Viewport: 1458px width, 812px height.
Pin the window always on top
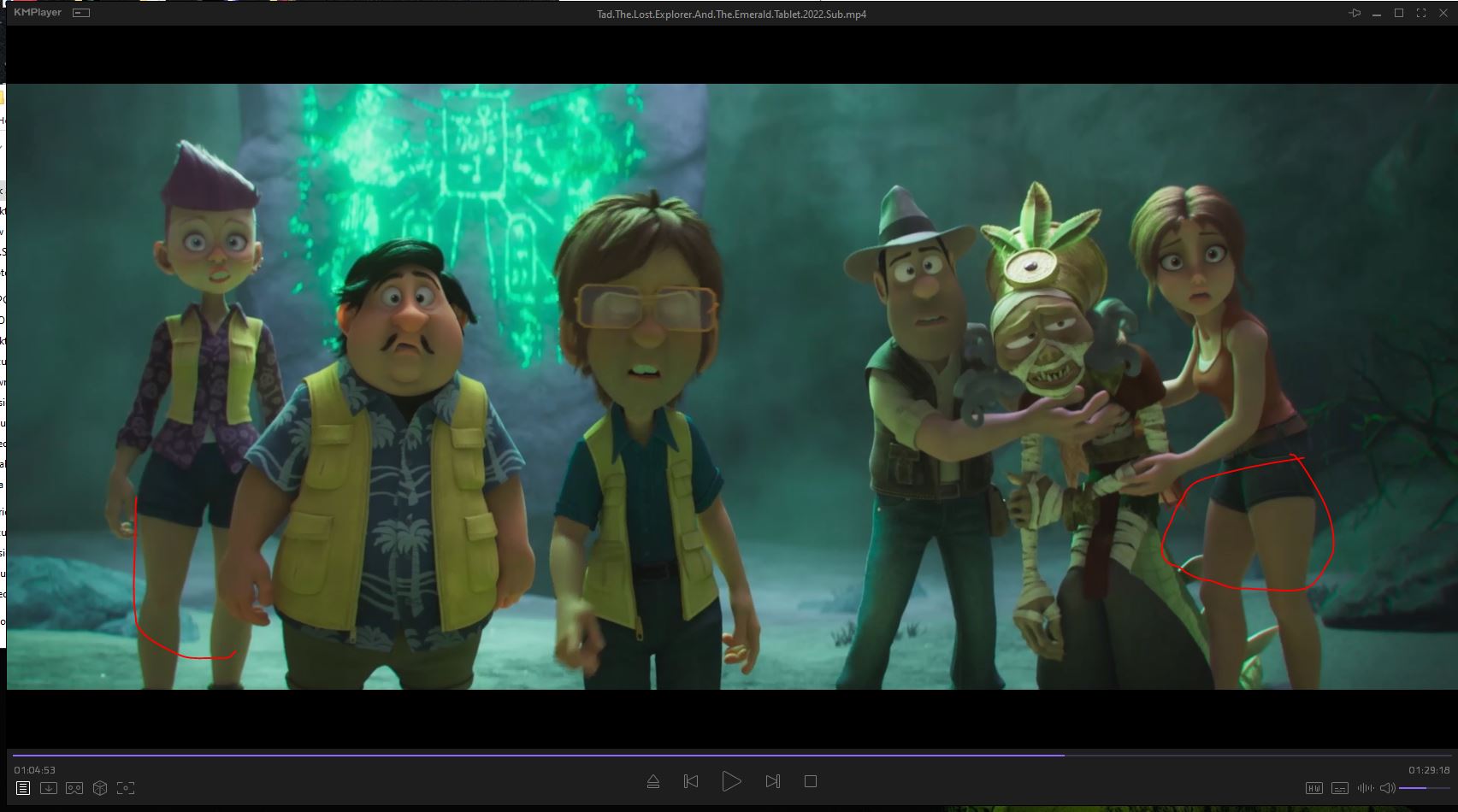pyautogui.click(x=1355, y=14)
